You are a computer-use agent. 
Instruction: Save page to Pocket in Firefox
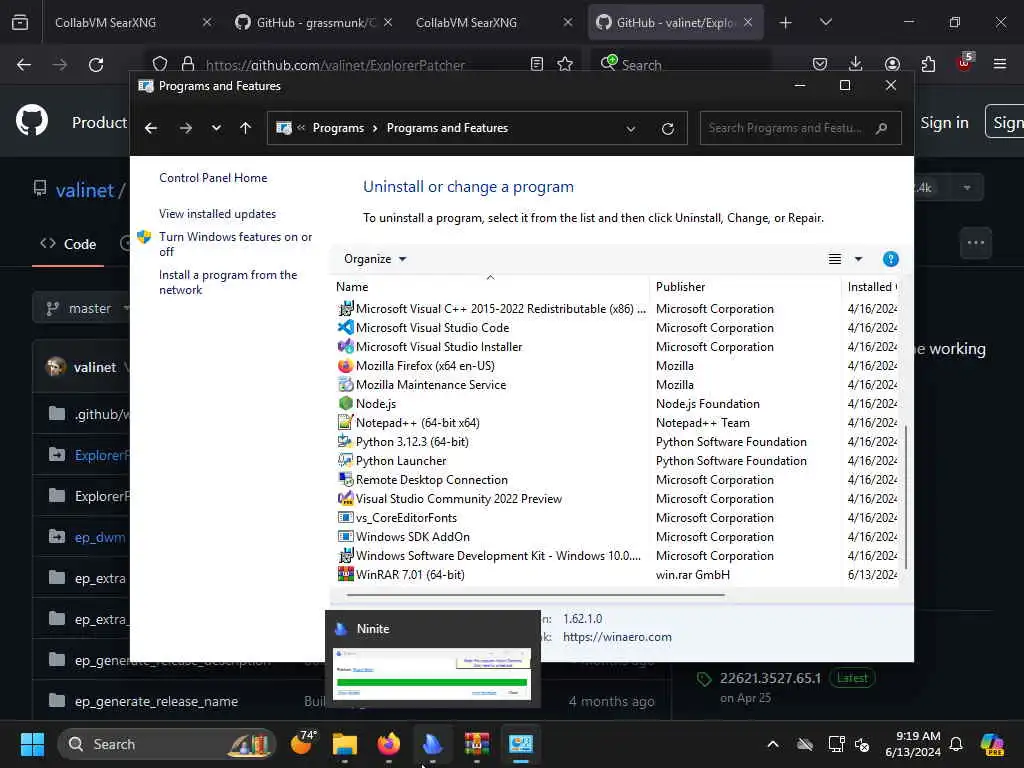820,64
